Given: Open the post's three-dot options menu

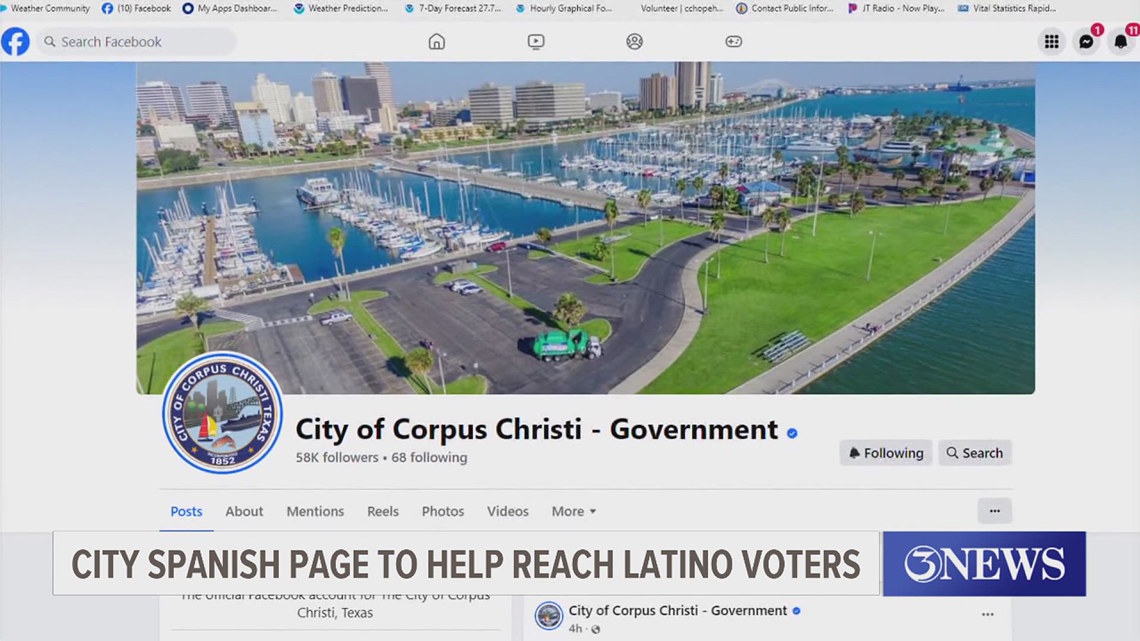Looking at the screenshot, I should [987, 615].
